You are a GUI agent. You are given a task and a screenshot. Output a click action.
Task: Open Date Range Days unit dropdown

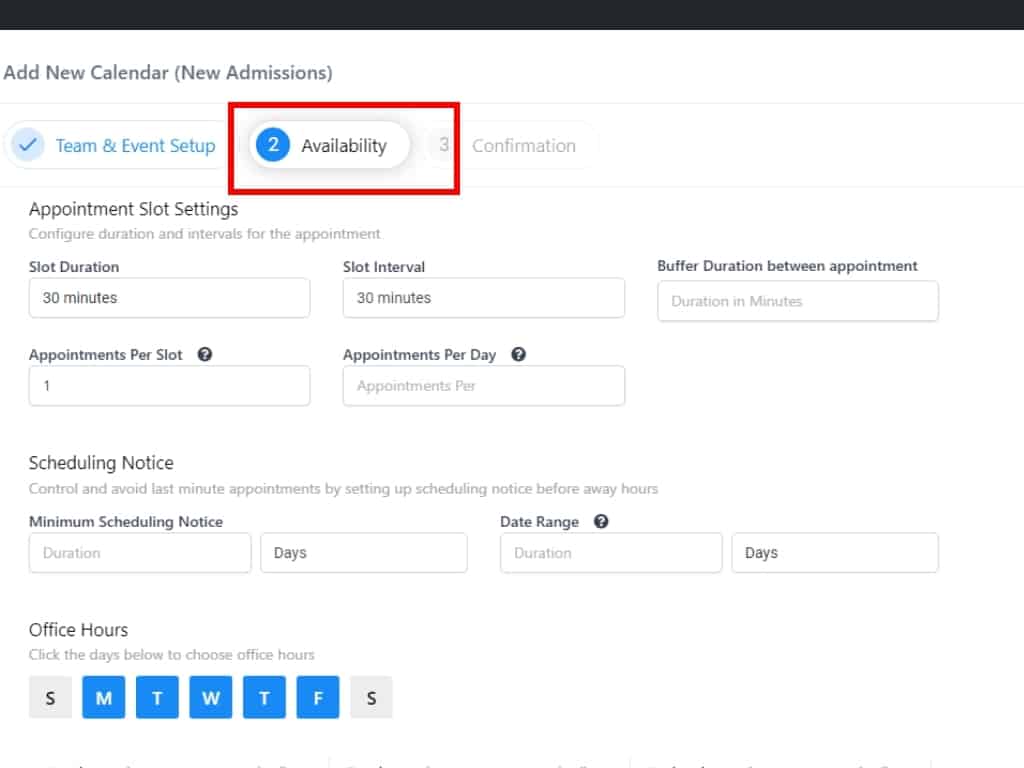[x=834, y=553]
